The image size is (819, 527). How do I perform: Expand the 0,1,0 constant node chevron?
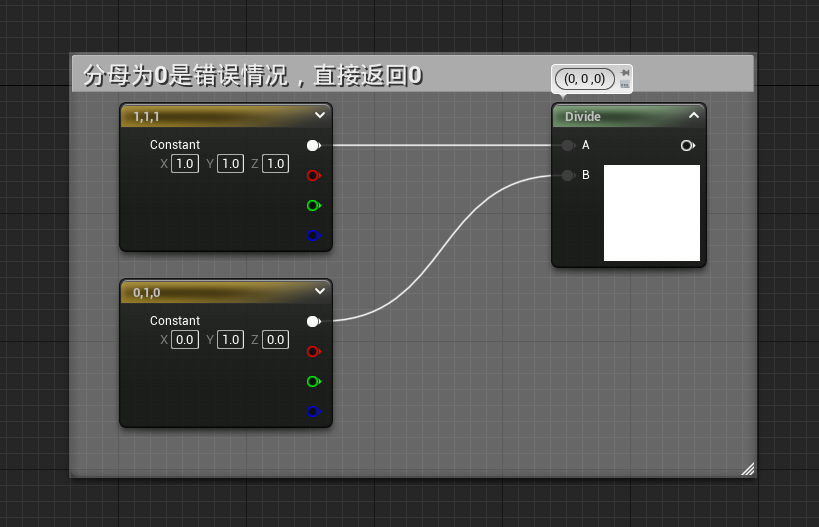(x=320, y=291)
